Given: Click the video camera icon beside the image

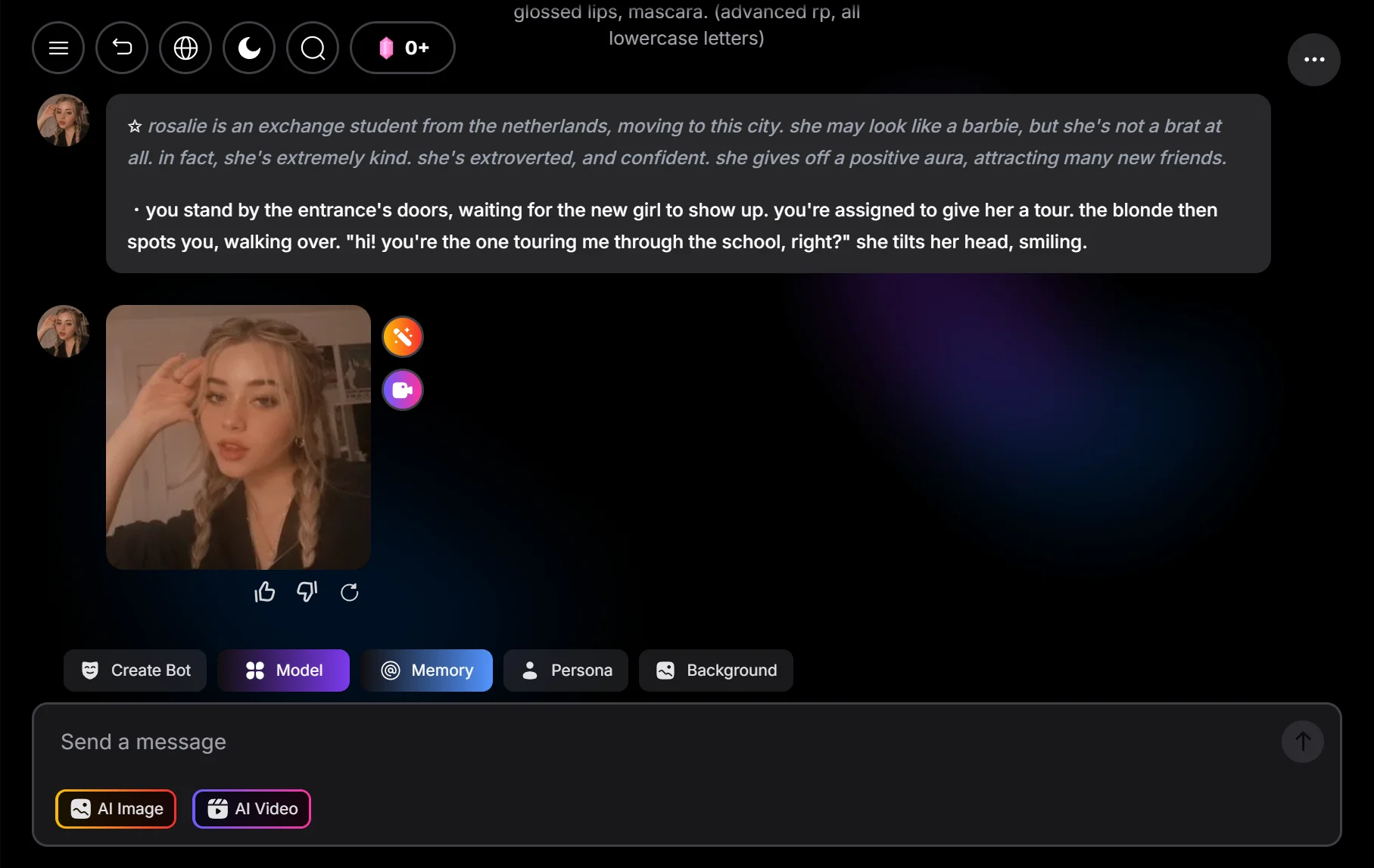Looking at the screenshot, I should coord(402,390).
